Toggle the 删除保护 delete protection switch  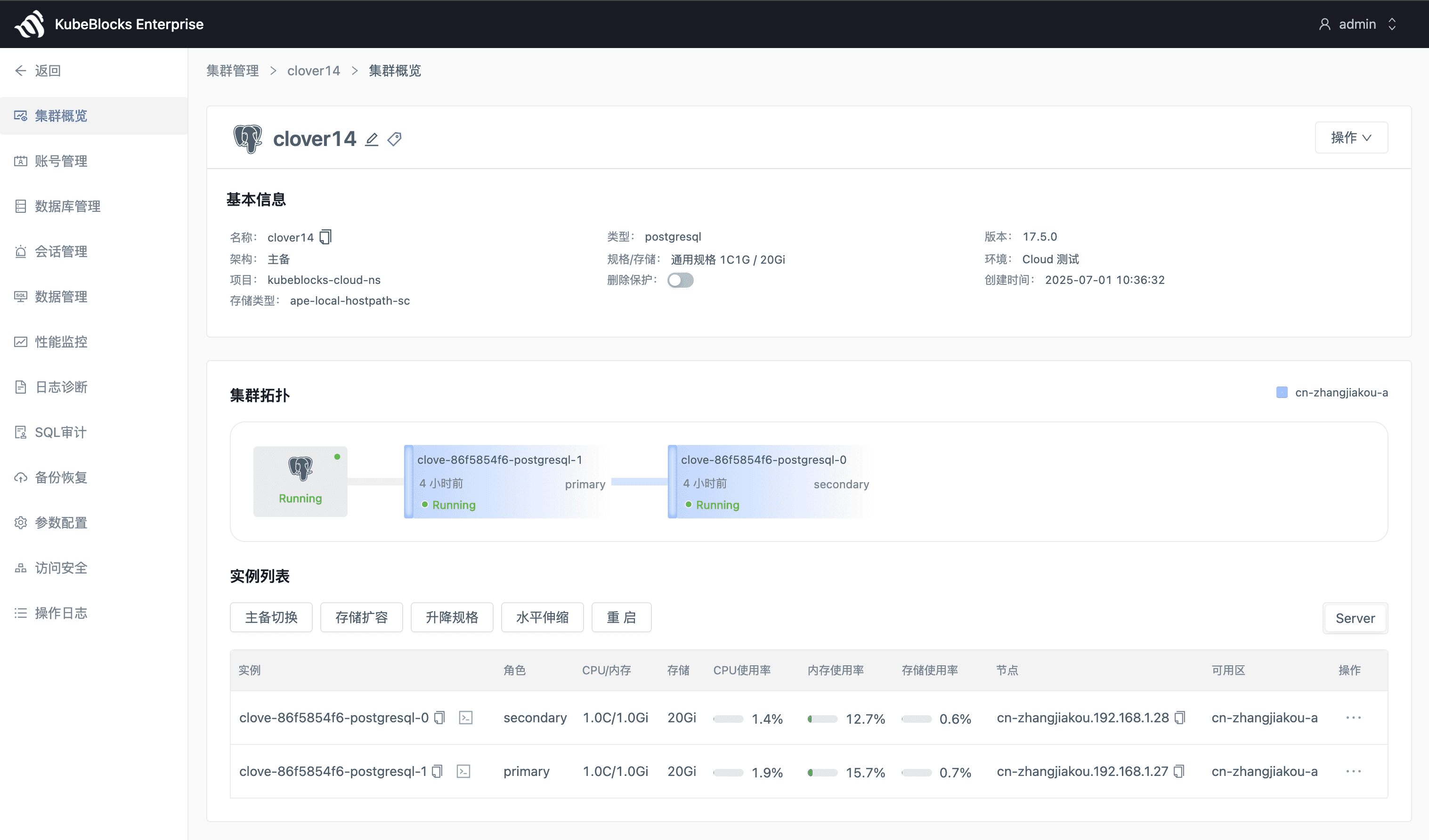[680, 280]
